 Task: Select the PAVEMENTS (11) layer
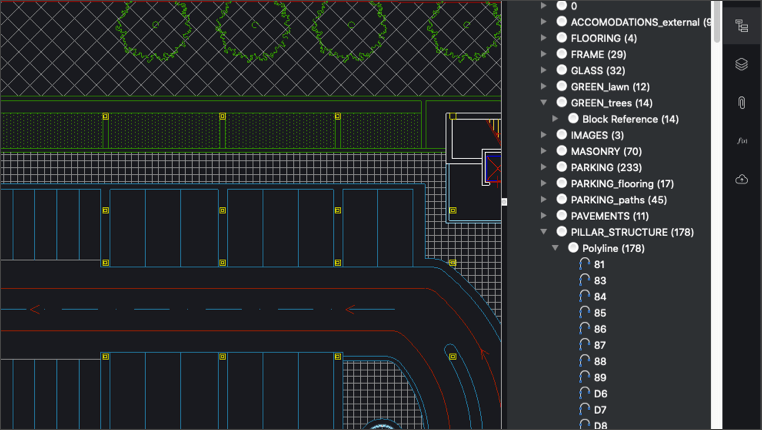click(609, 216)
